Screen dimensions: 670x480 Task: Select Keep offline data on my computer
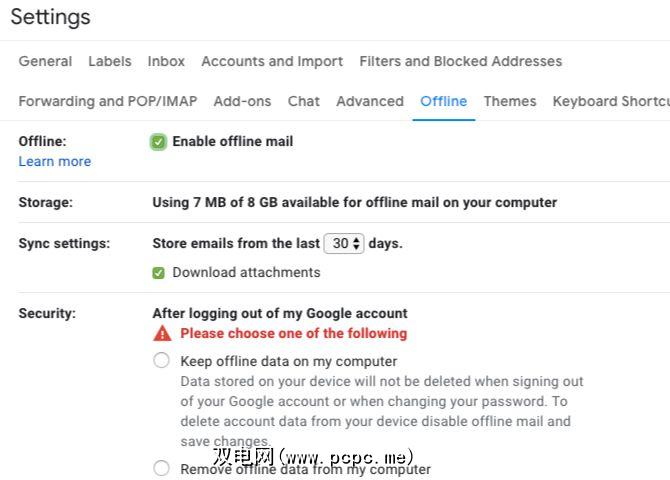(161, 361)
